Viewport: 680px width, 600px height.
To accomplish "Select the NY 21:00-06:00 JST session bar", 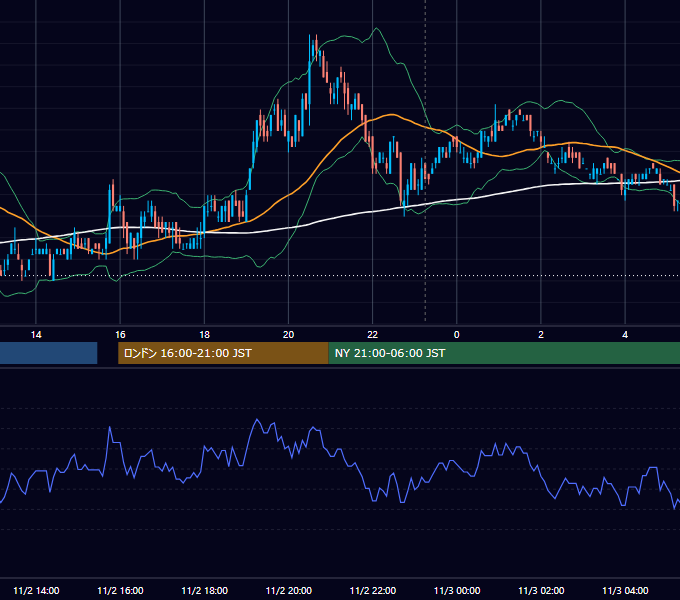I will point(504,353).
